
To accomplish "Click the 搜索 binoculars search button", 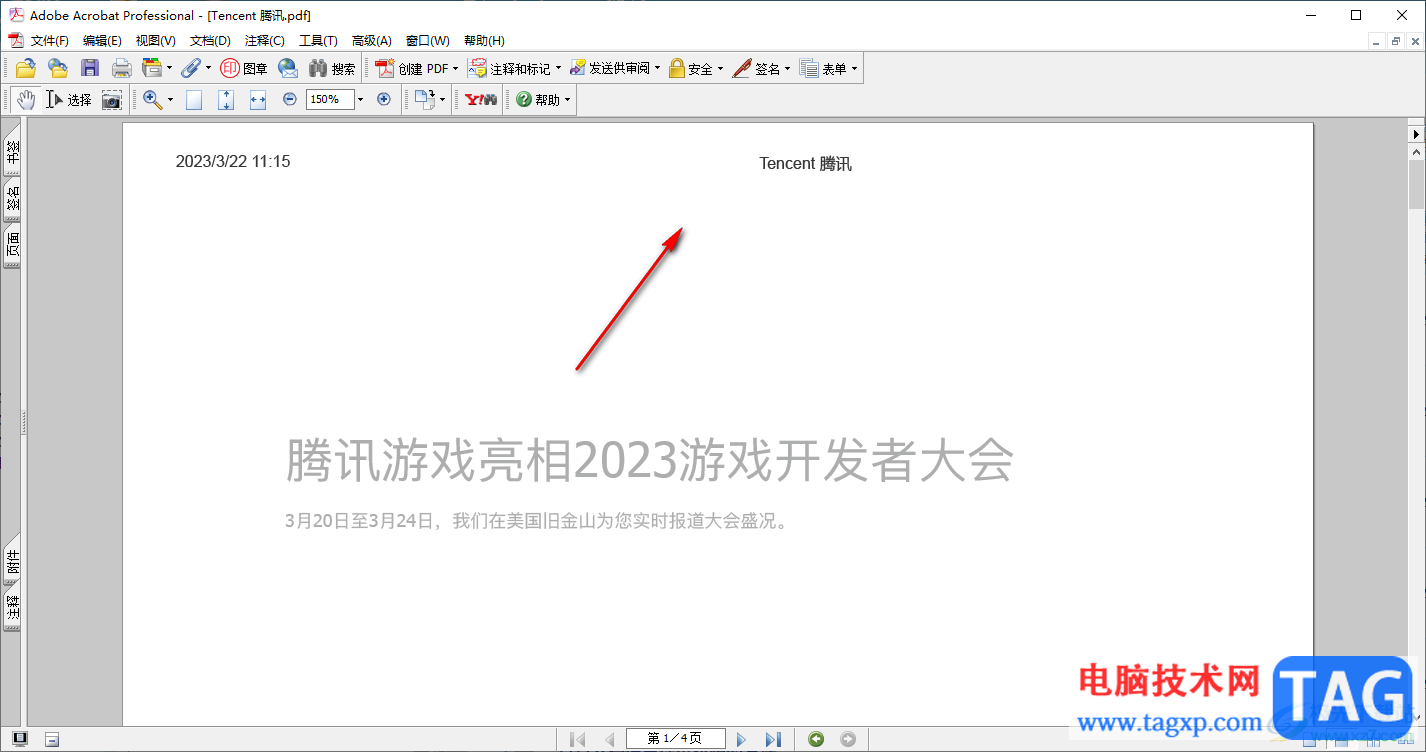I will click(332, 68).
